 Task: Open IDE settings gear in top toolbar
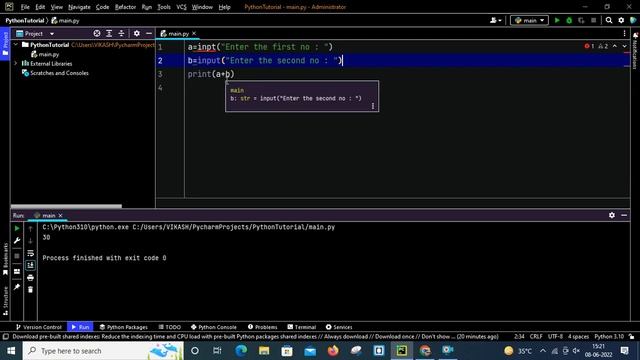[621, 20]
